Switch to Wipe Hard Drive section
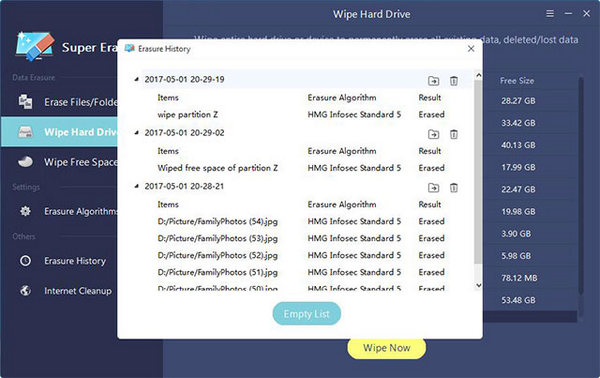600x378 pixels. 59,132
